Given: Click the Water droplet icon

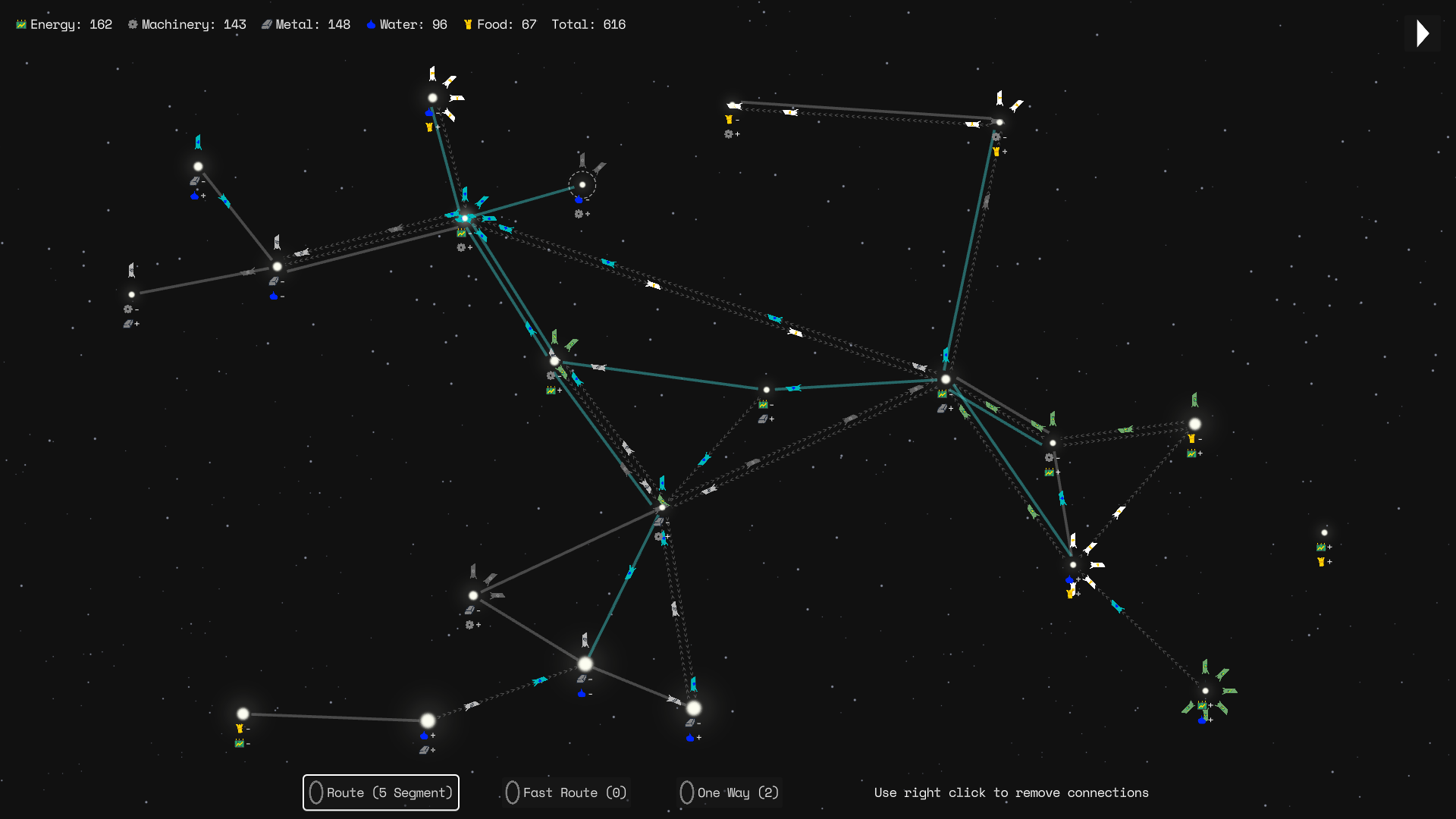Looking at the screenshot, I should (x=371, y=24).
